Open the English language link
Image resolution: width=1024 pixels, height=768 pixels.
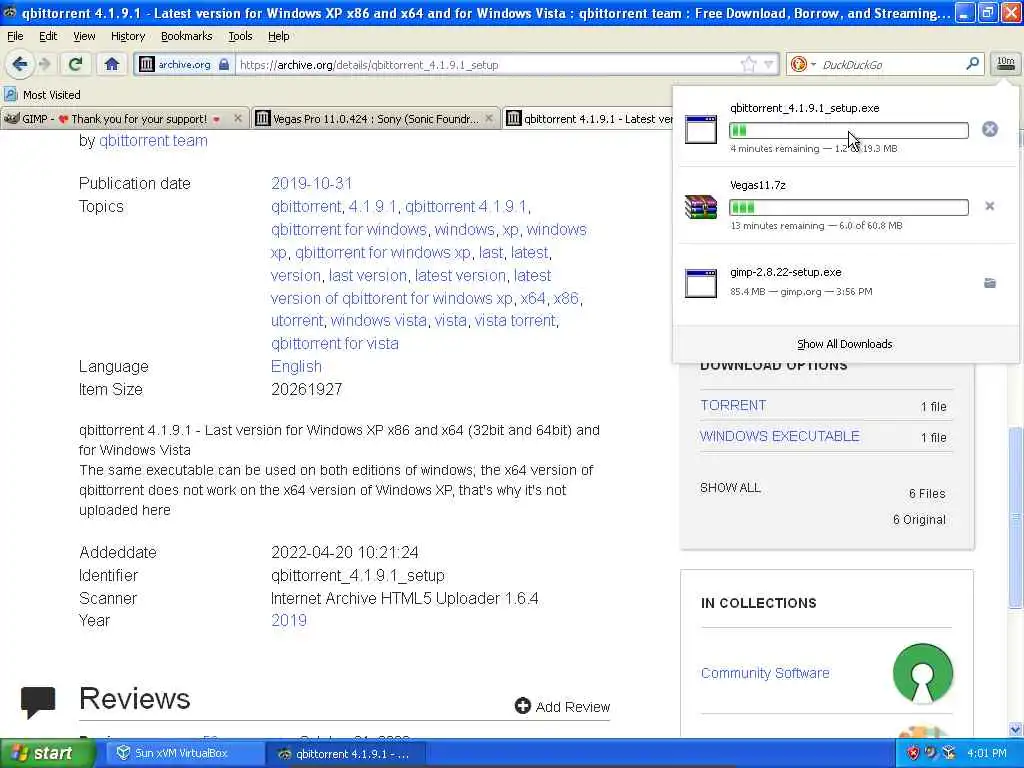(x=296, y=366)
